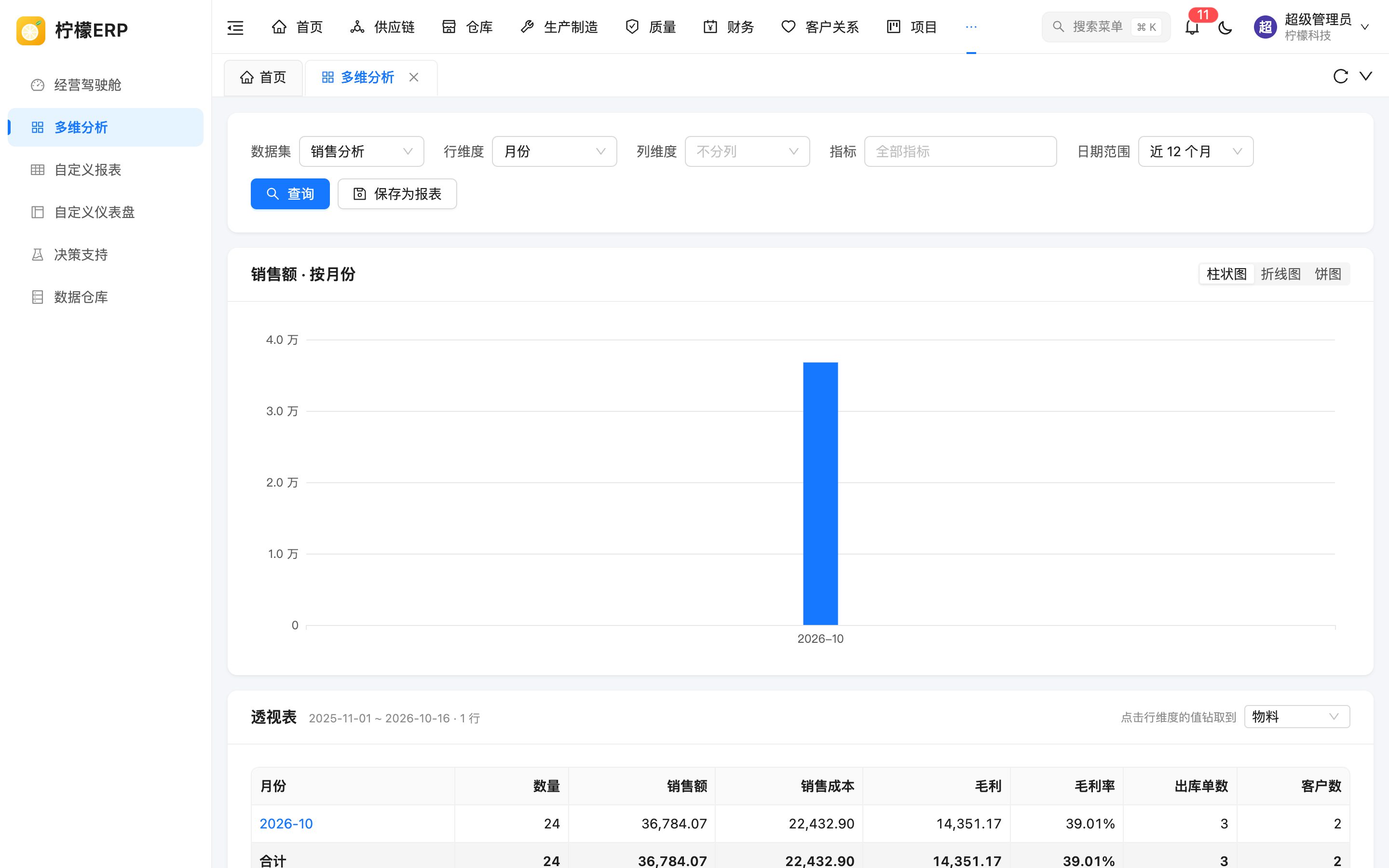Switch the chart to 折线图

point(1280,274)
